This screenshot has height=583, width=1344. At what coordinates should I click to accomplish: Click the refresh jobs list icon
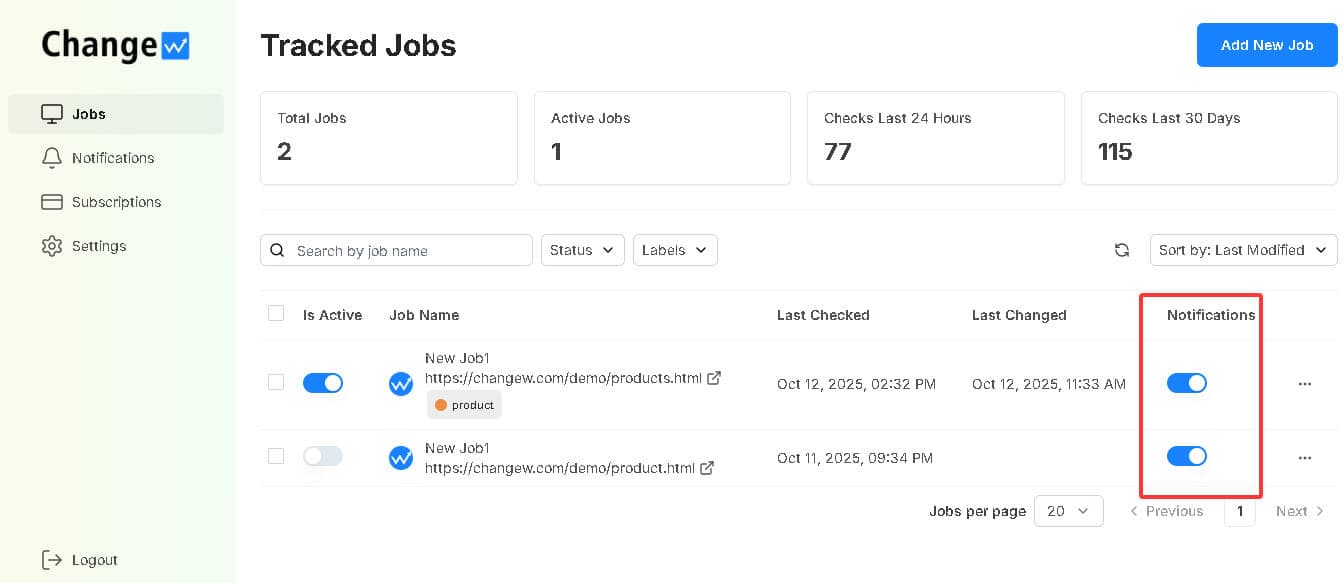click(1122, 250)
